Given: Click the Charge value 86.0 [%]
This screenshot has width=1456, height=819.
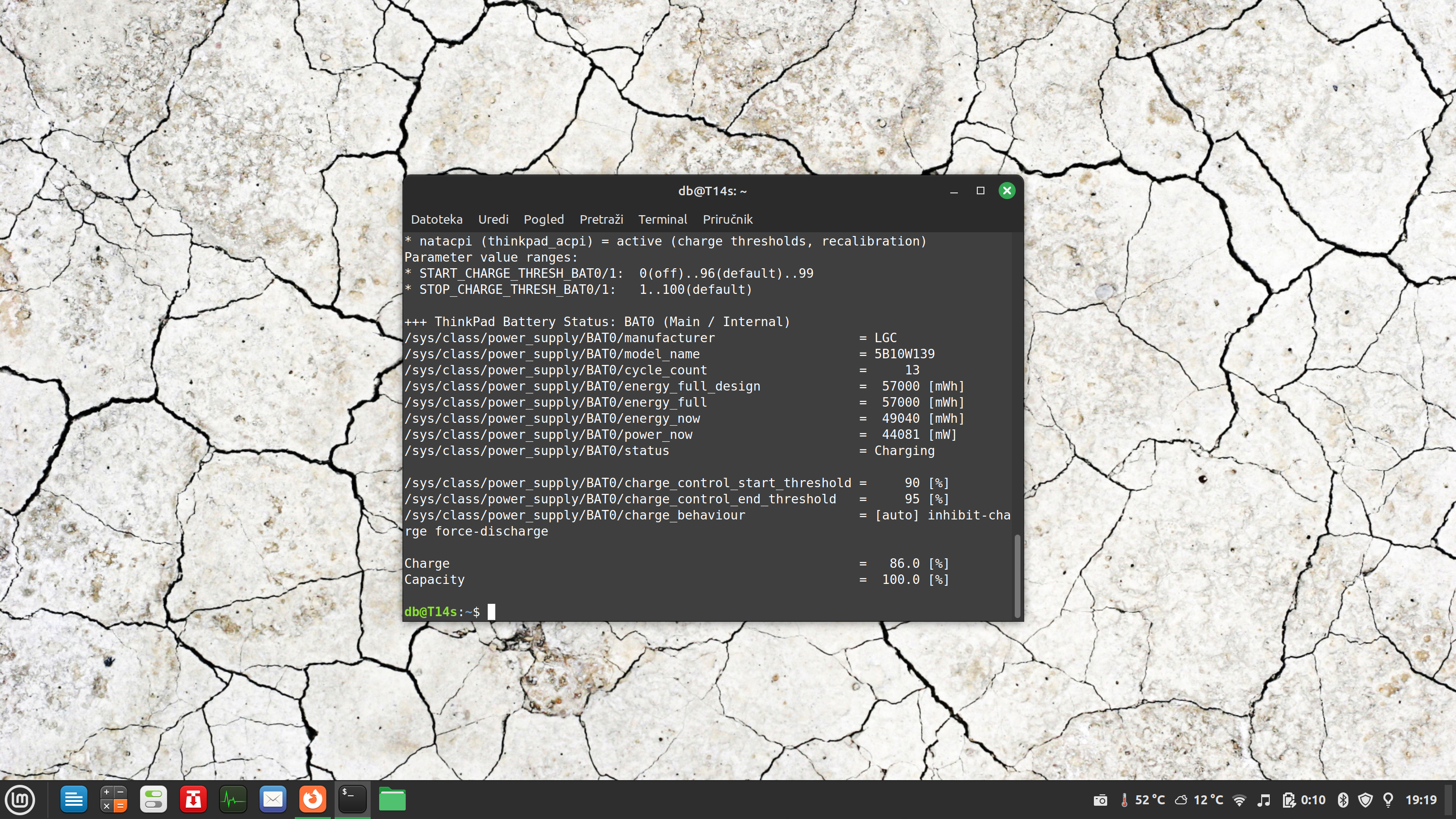Looking at the screenshot, I should point(919,564).
